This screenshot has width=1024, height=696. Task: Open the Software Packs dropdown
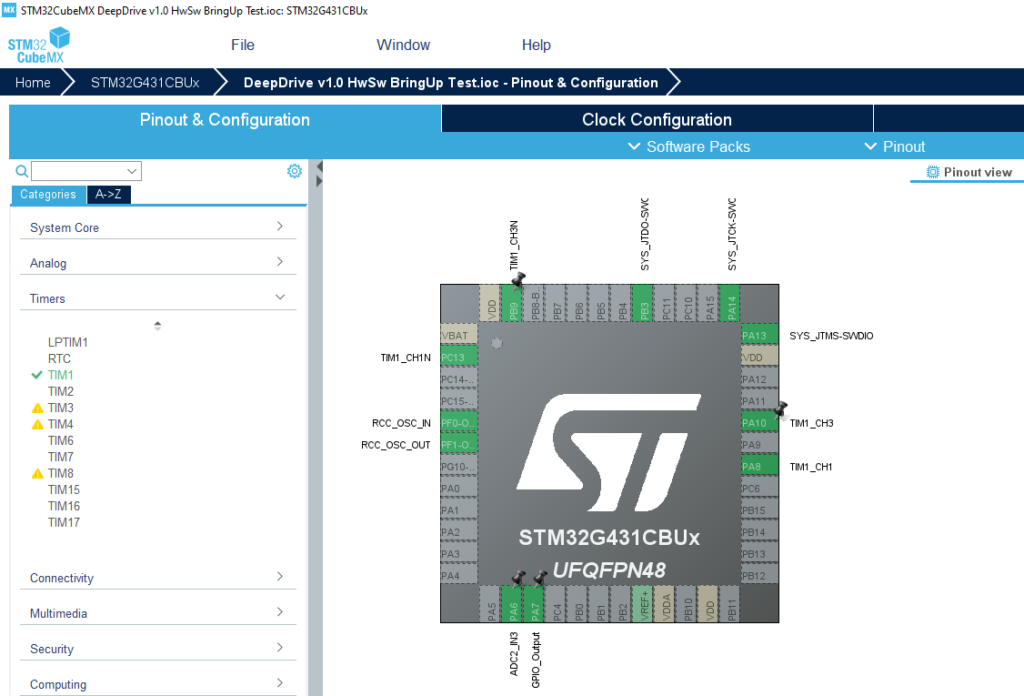688,146
